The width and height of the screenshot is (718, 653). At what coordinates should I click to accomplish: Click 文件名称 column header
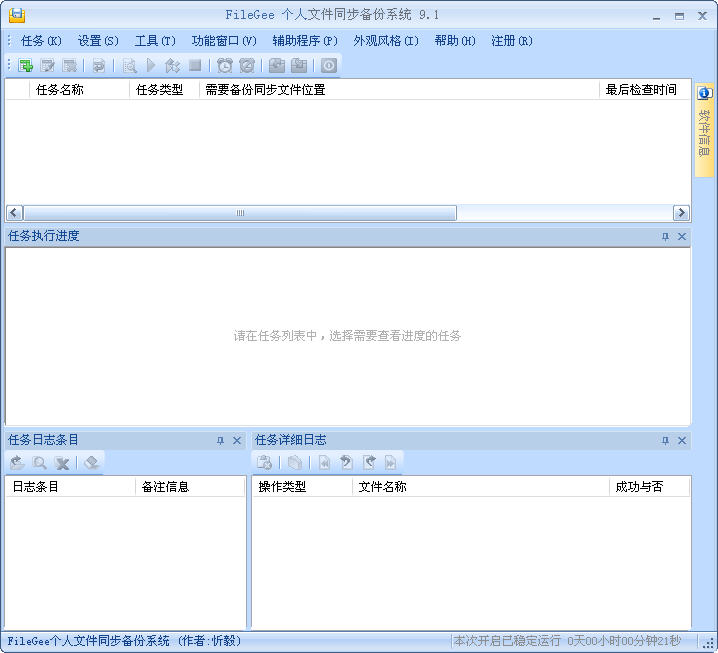point(481,486)
